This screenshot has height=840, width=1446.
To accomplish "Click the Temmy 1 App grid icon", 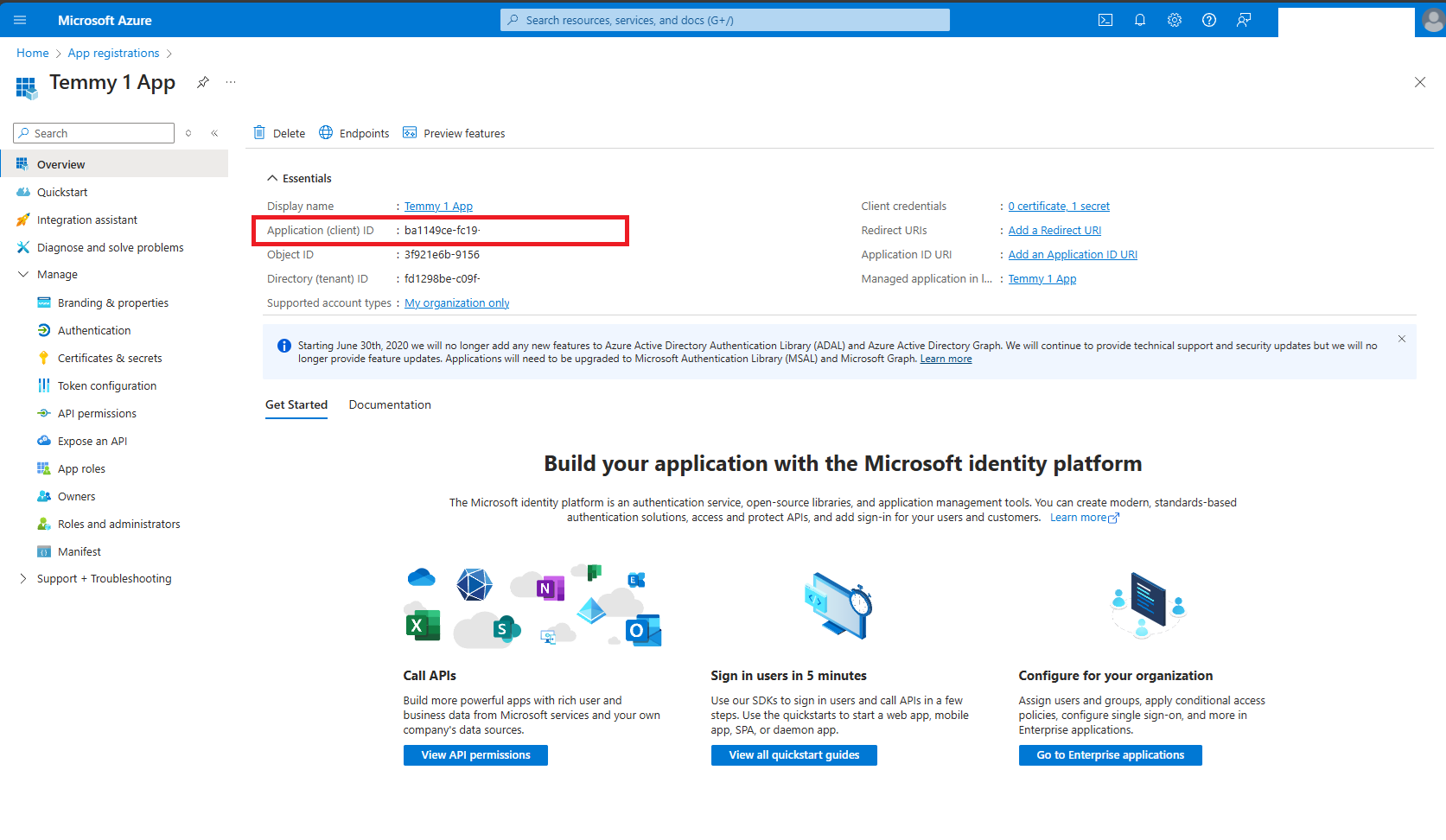I will click(27, 86).
